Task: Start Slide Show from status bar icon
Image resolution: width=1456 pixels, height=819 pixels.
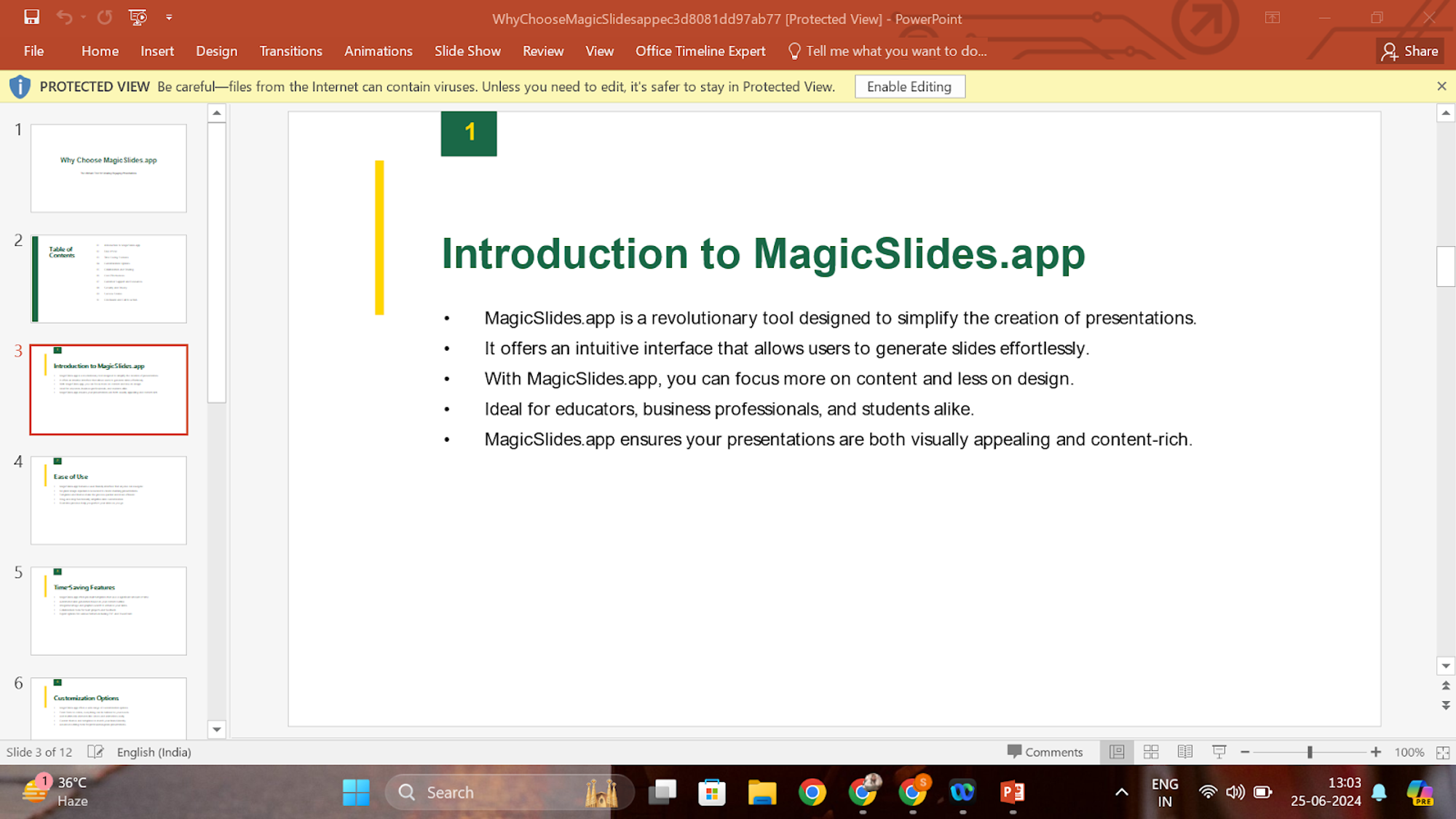Action: (1219, 752)
